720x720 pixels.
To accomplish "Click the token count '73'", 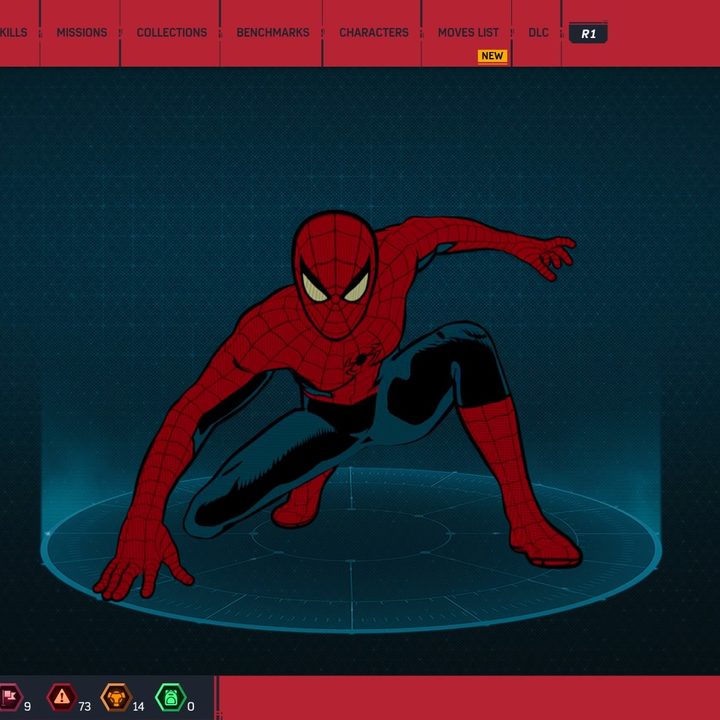I will (84, 706).
